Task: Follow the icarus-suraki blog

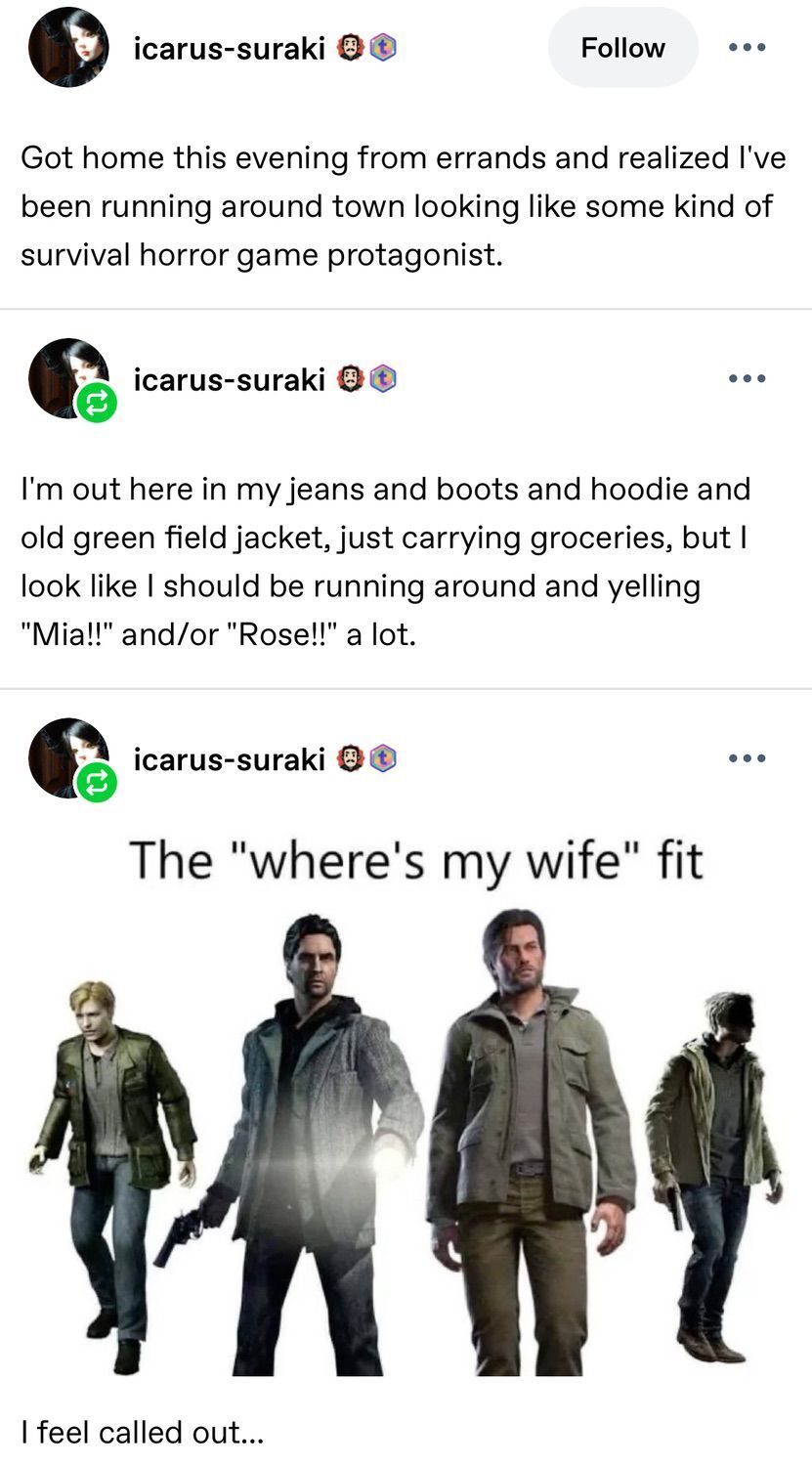Action: [622, 47]
